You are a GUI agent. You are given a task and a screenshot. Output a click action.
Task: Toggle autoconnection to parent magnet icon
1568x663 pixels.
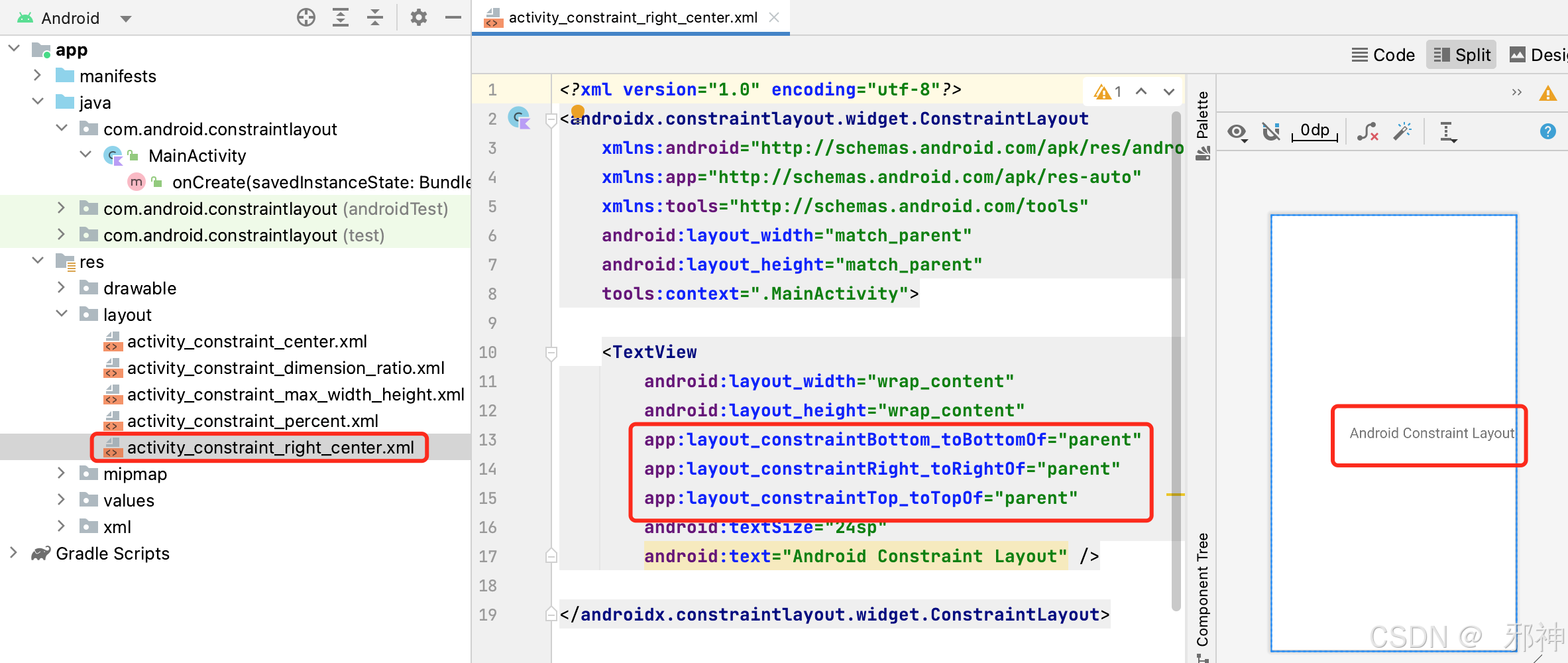click(1271, 132)
